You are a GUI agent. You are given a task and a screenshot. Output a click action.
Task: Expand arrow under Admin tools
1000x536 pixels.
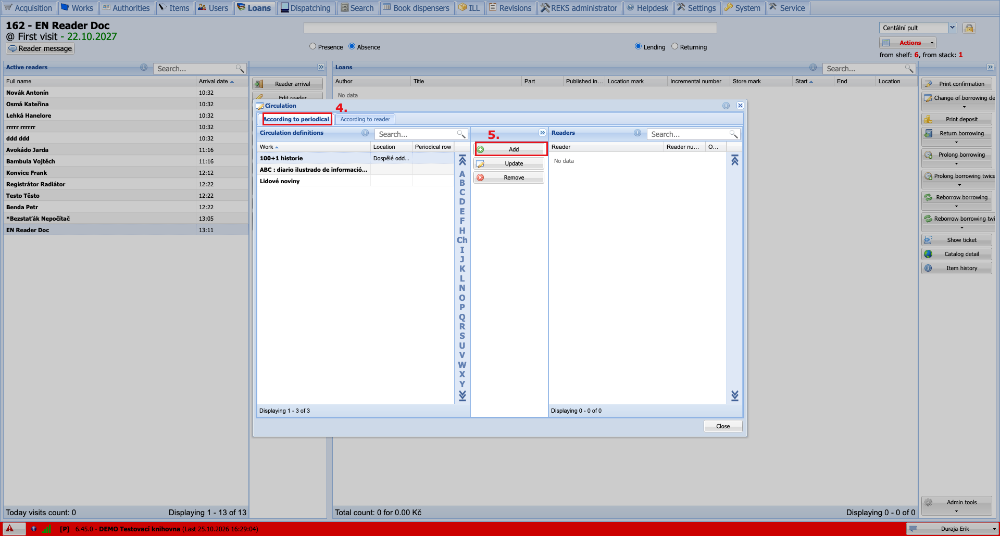[x=957, y=511]
